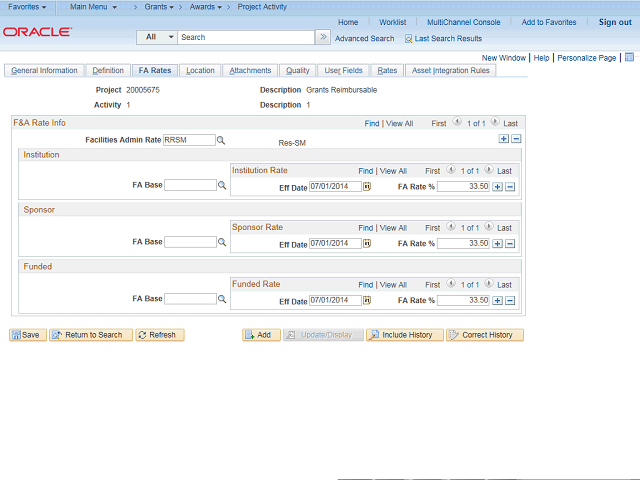This screenshot has width=640, height=480.
Task: Click into the top Search field
Action: 246,37
